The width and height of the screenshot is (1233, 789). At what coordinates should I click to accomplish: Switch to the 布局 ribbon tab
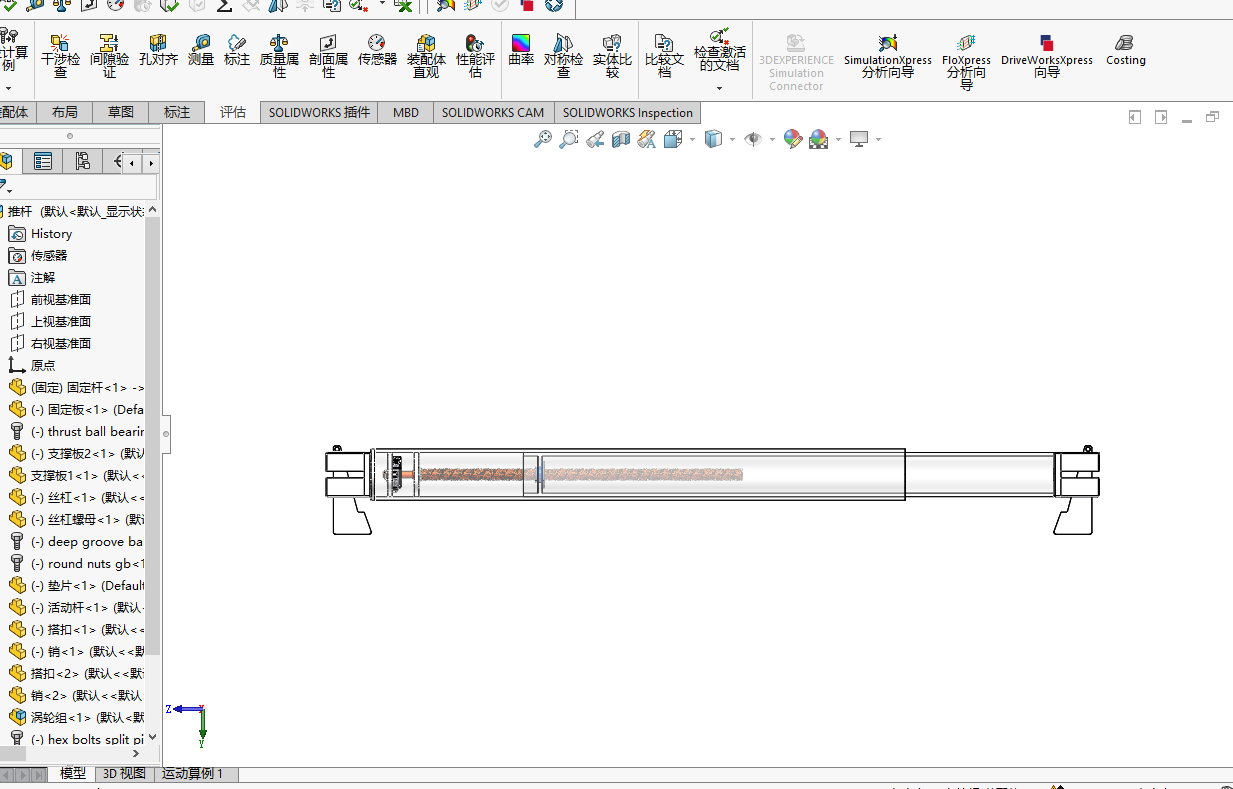pos(65,112)
